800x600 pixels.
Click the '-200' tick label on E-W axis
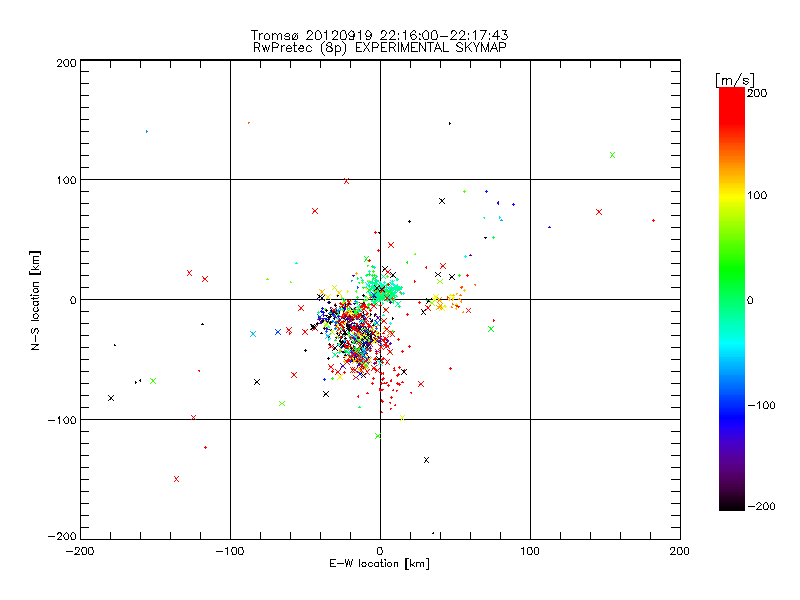pos(80,551)
